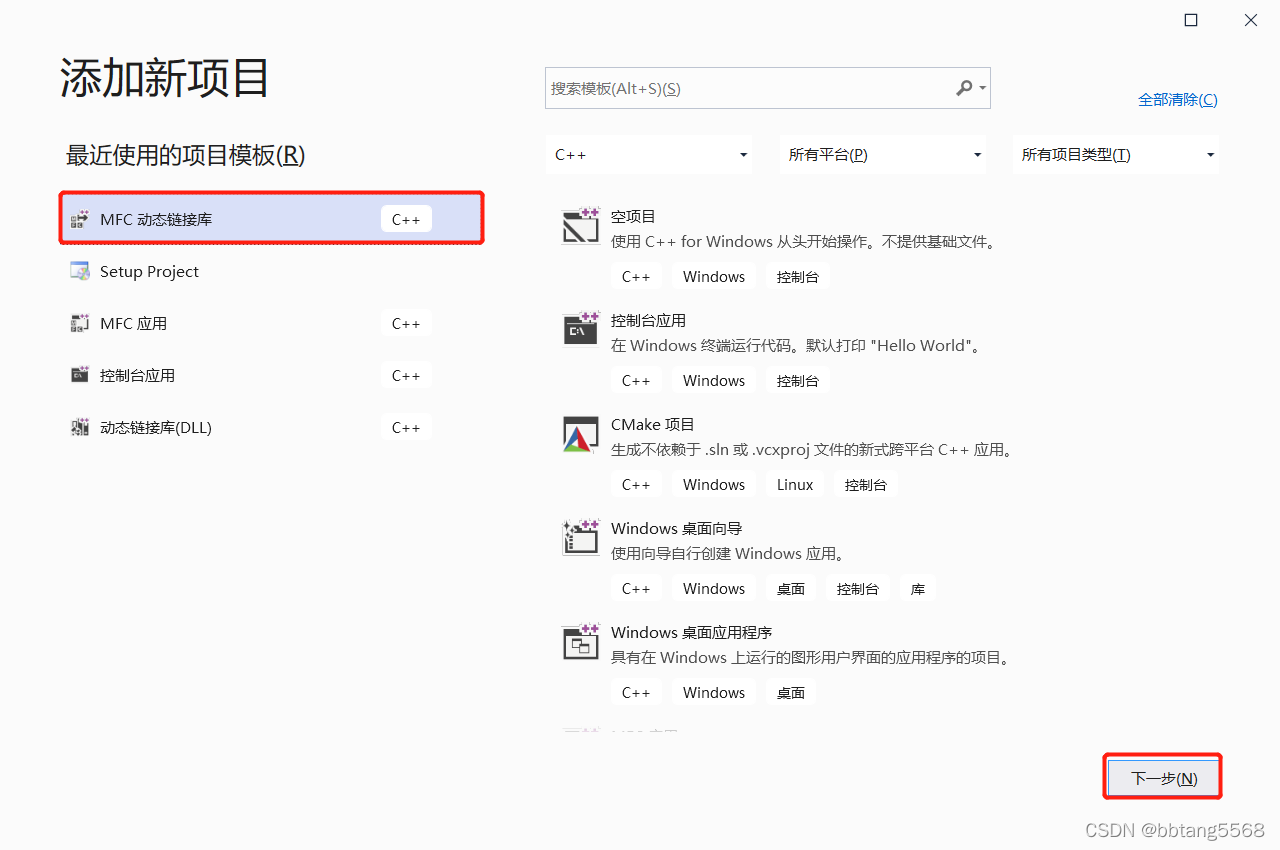Click the 桌面 tag under Windows 桌面向导

[791, 588]
